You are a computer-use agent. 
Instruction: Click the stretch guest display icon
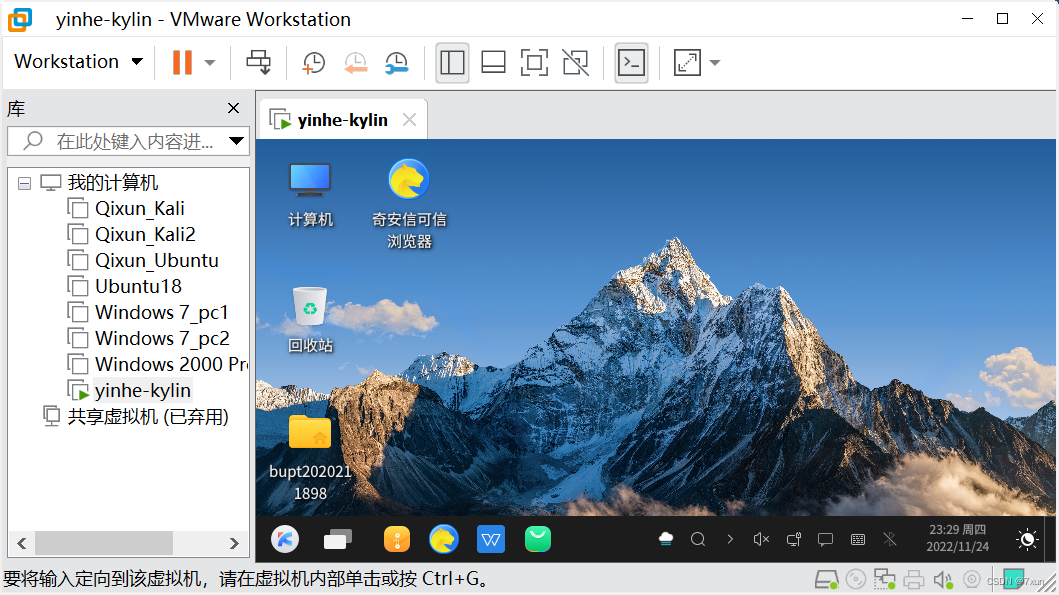coord(687,62)
